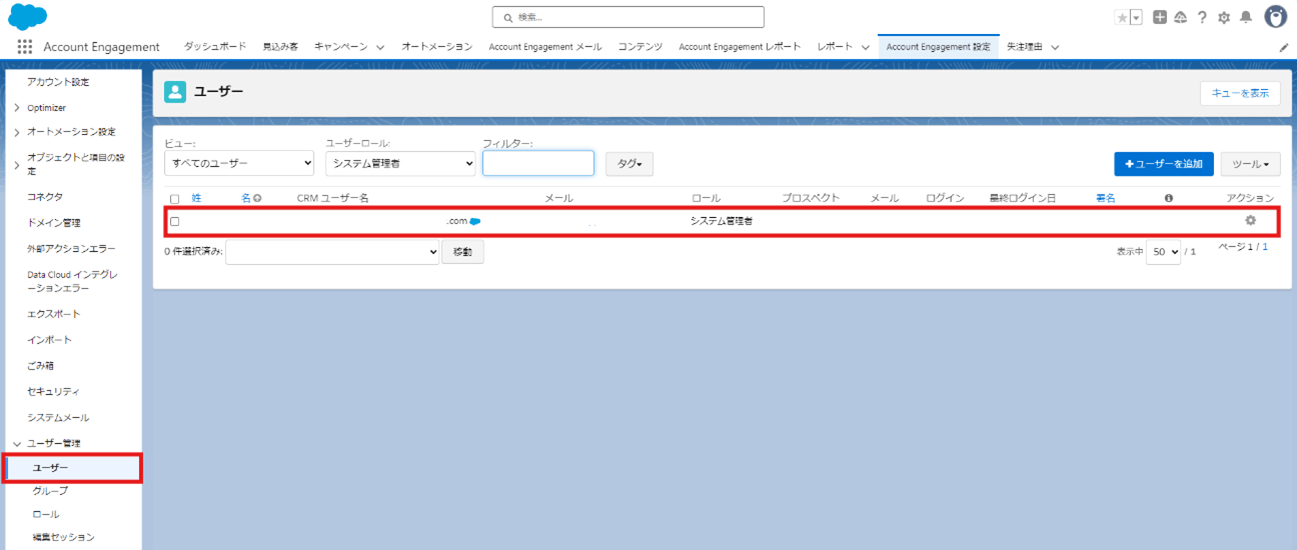
Task: Open Data Cloud インテグレーションエラー in sidebar
Action: click(x=72, y=281)
